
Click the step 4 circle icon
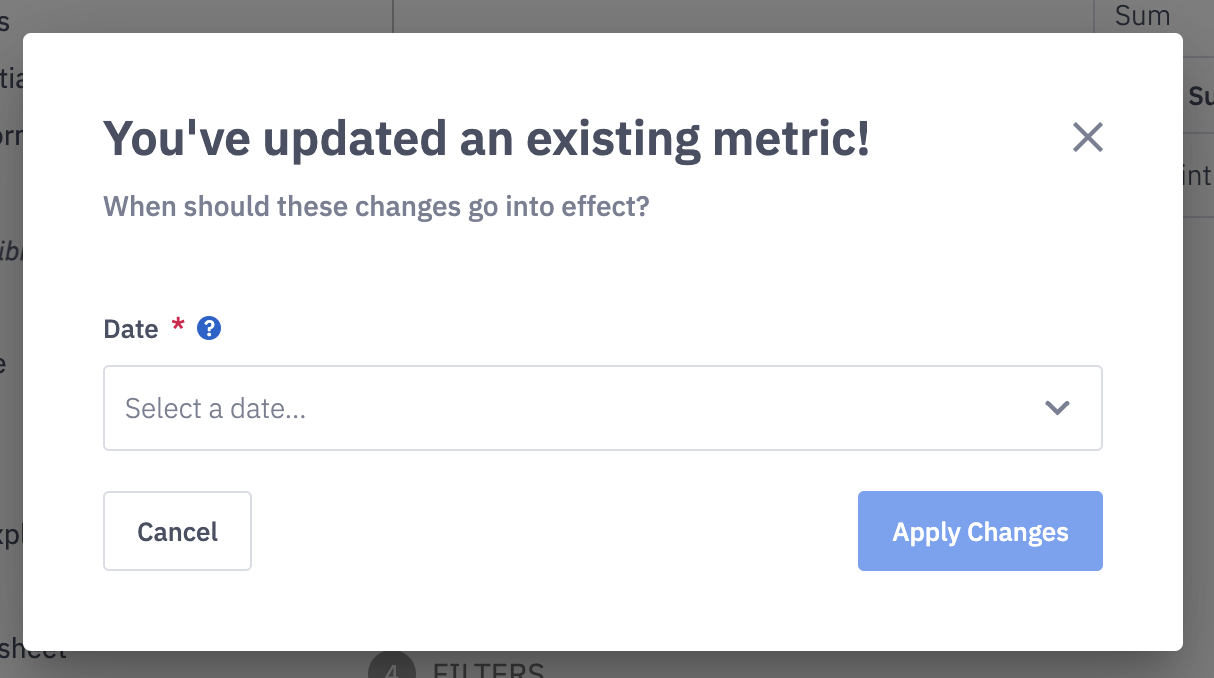point(390,668)
